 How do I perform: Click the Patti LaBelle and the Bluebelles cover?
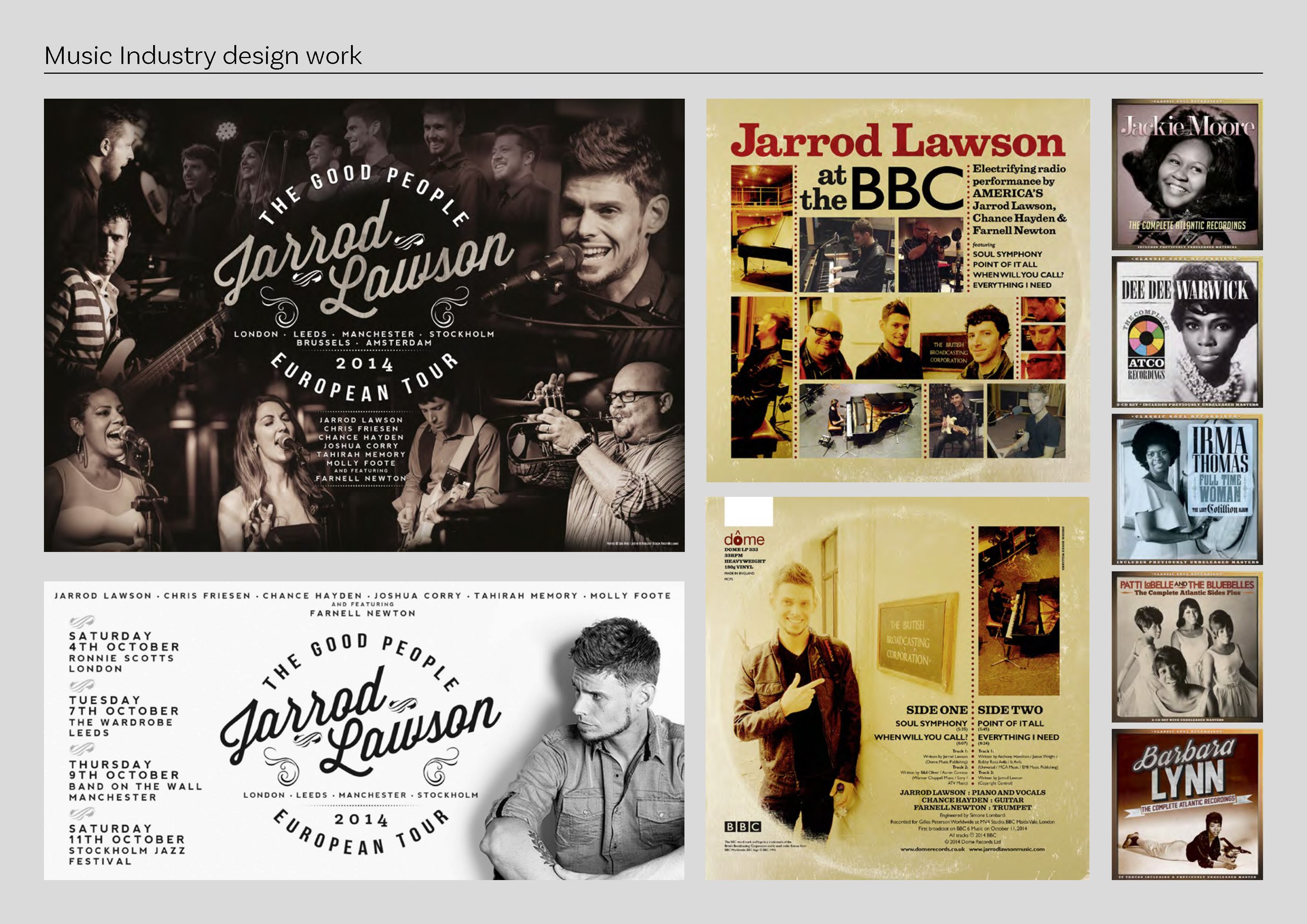click(x=1187, y=648)
